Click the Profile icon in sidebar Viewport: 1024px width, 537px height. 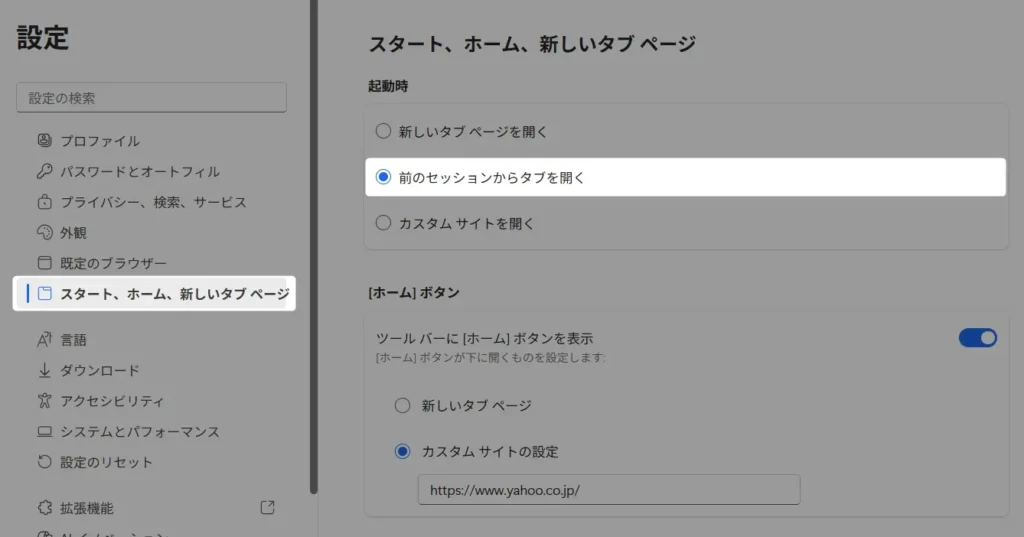44,141
